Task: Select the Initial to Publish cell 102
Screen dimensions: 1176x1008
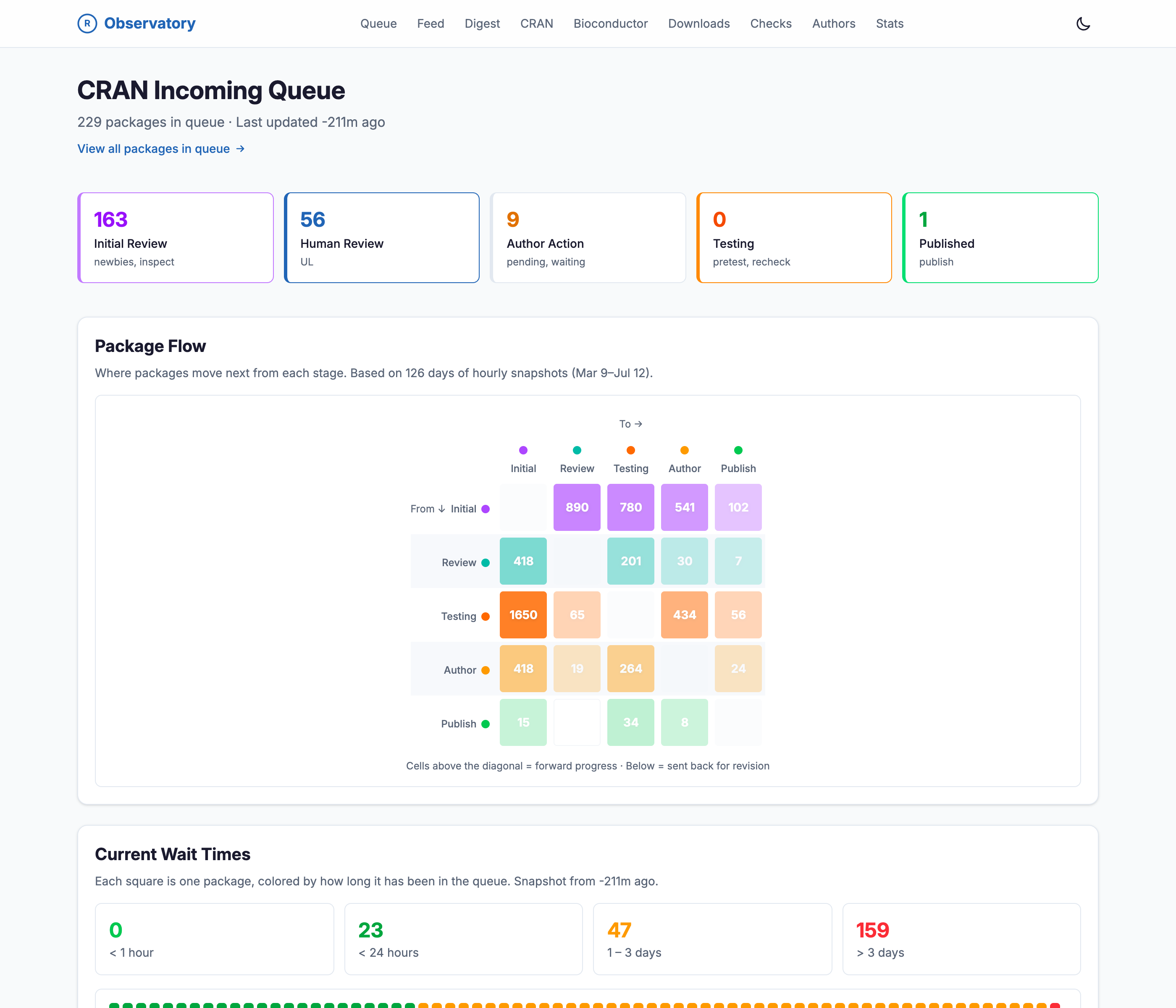Action: 738,507
